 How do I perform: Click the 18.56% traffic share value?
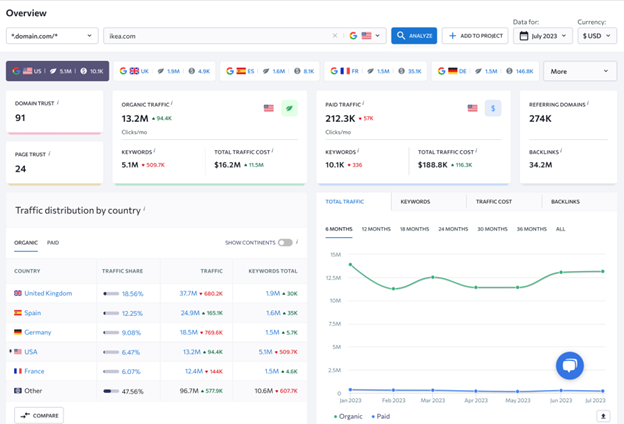tap(133, 293)
